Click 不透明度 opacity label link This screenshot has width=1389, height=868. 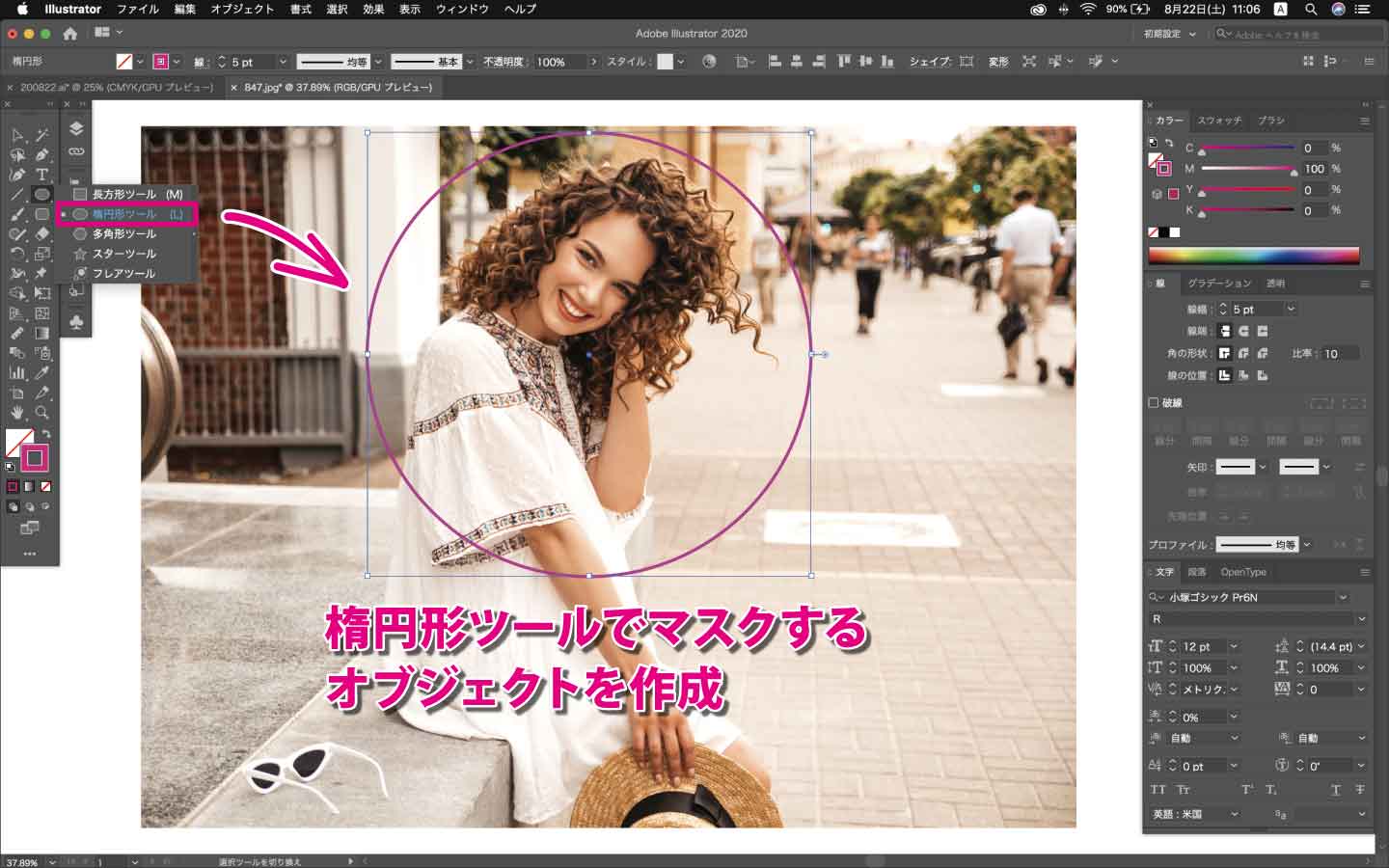503,62
